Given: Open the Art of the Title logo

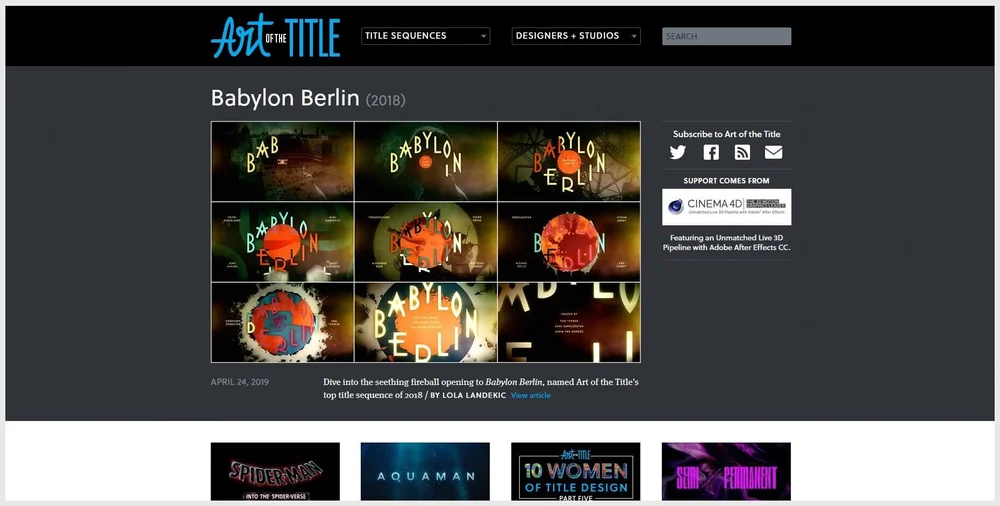Looking at the screenshot, I should pyautogui.click(x=276, y=36).
